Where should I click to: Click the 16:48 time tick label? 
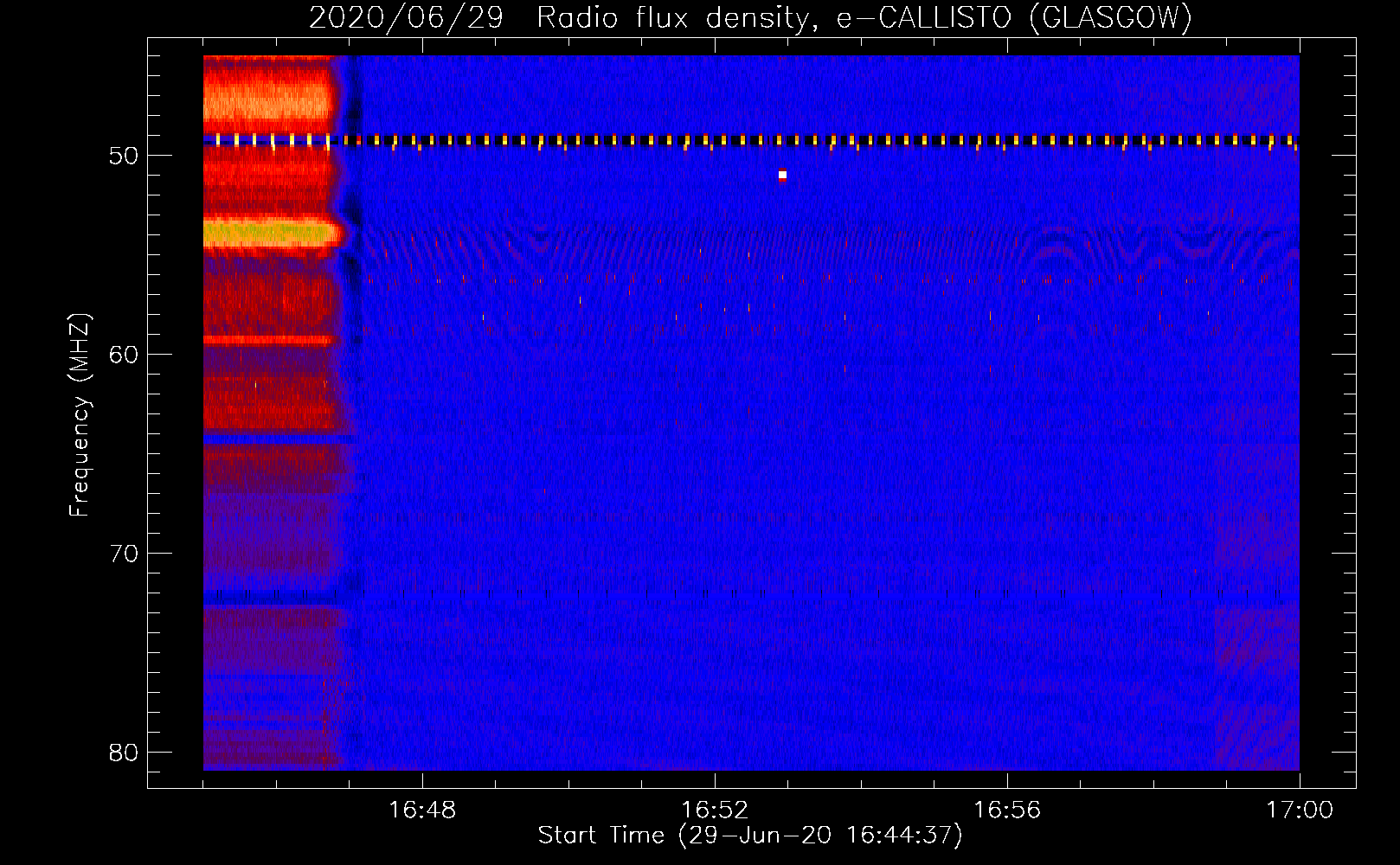(x=422, y=811)
